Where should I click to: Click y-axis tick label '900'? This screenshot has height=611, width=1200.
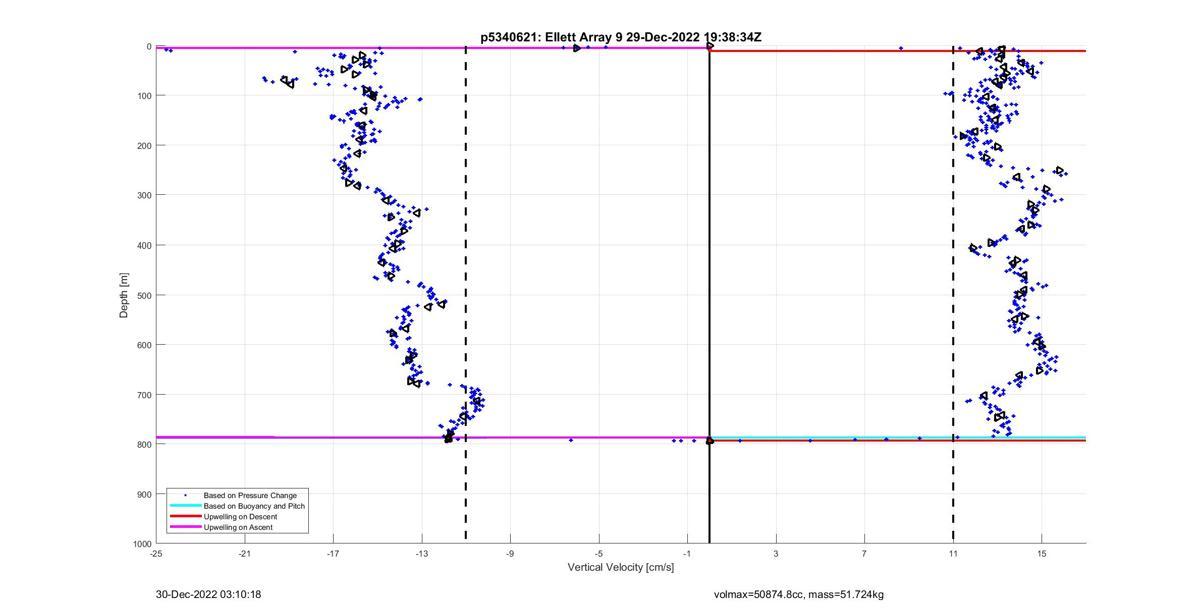pyautogui.click(x=144, y=494)
